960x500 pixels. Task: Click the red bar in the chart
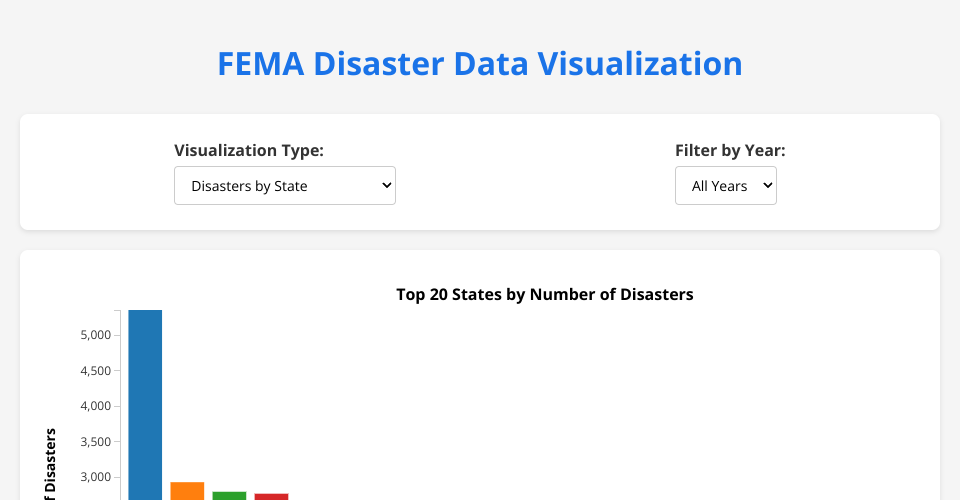[271, 496]
